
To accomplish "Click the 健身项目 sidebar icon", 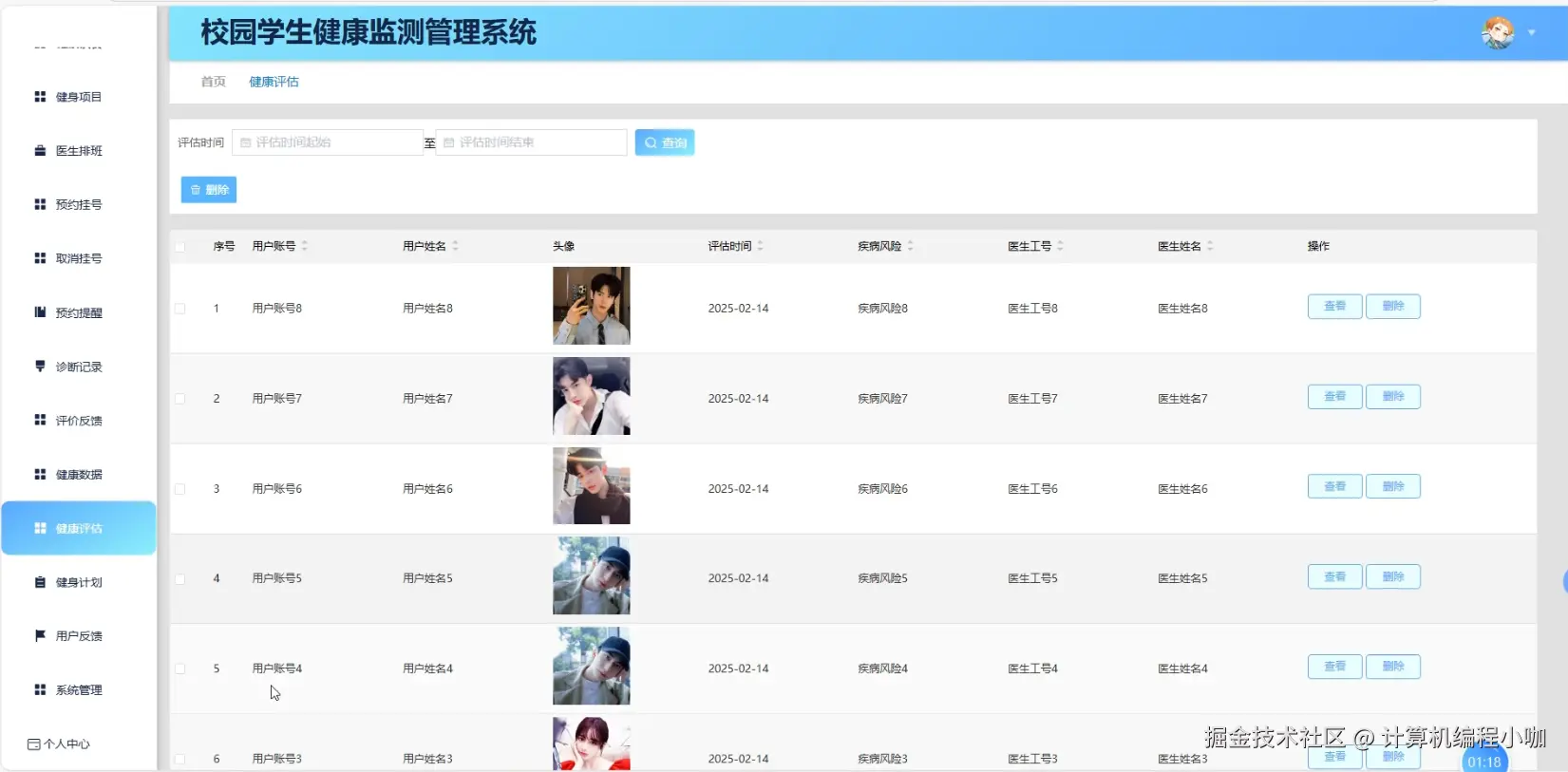I will pos(40,97).
